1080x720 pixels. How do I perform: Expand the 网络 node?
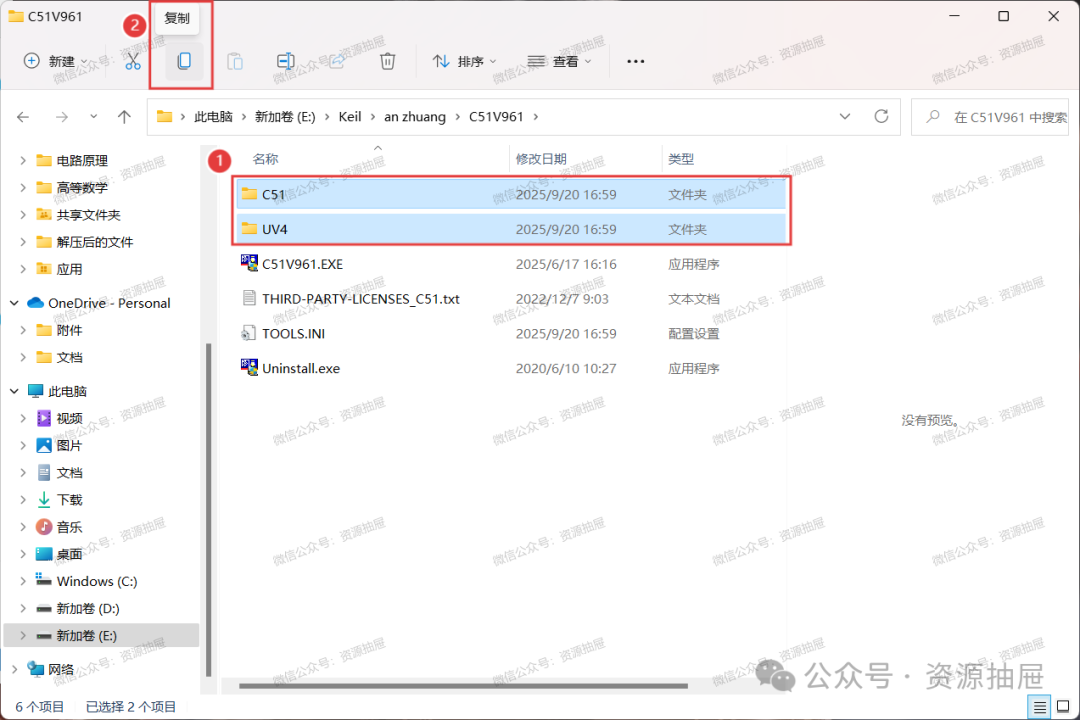coord(14,669)
